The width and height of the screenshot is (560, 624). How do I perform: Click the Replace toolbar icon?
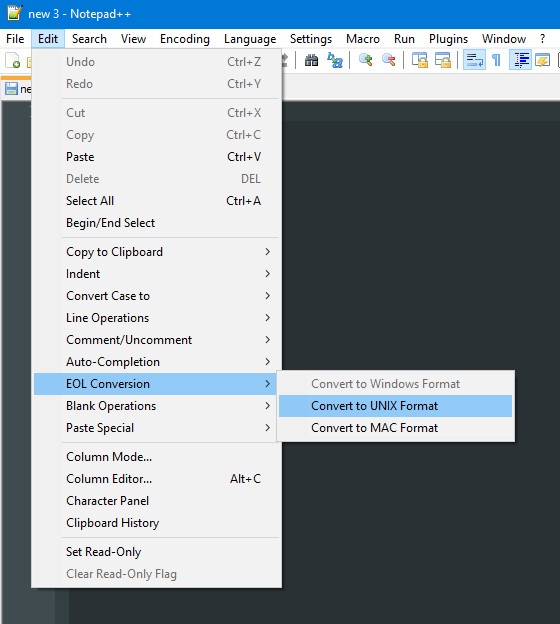(334, 60)
